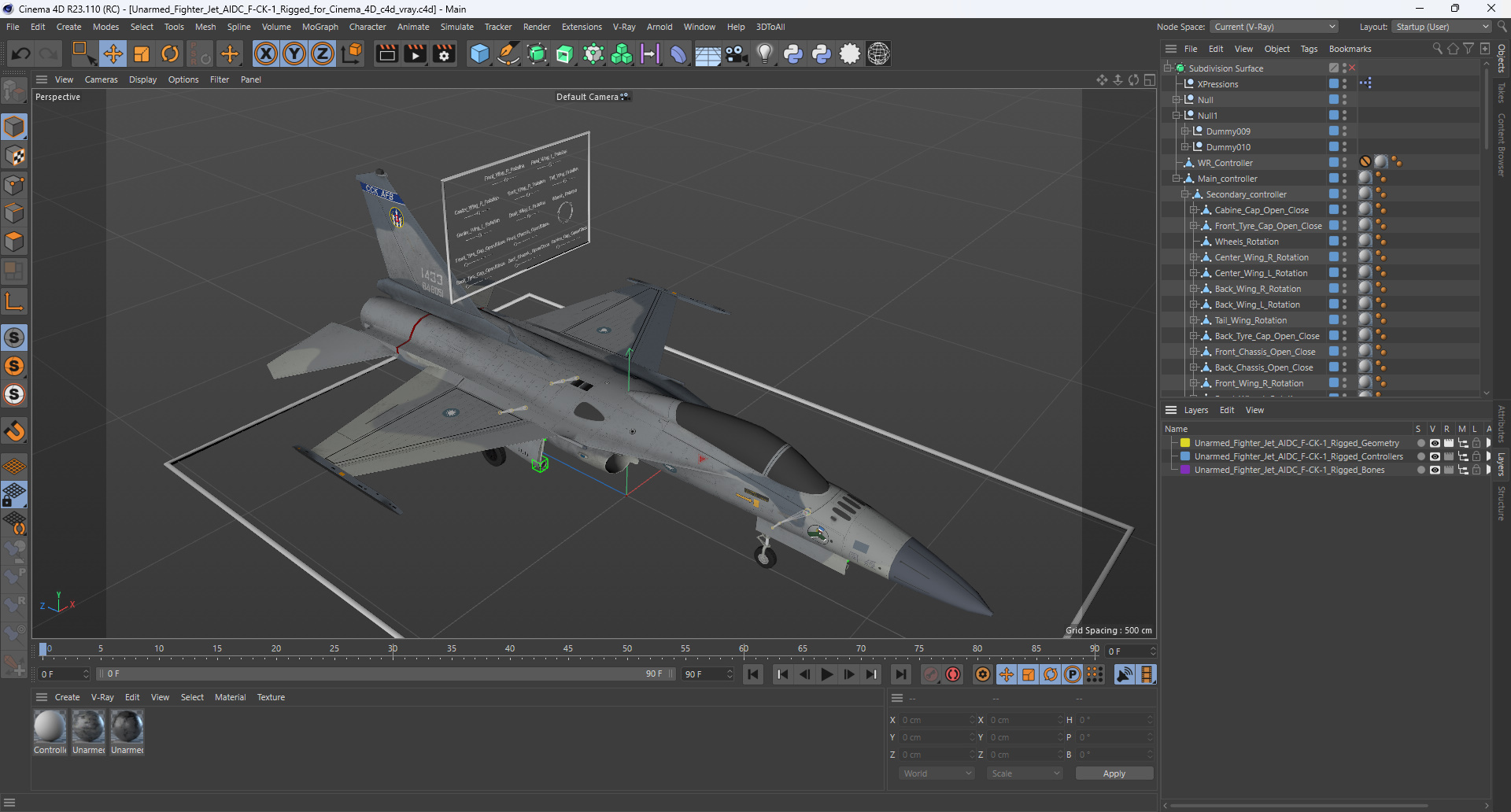This screenshot has height=812, width=1511.
Task: Open the MoGraph cloner icon
Action: coord(622,54)
